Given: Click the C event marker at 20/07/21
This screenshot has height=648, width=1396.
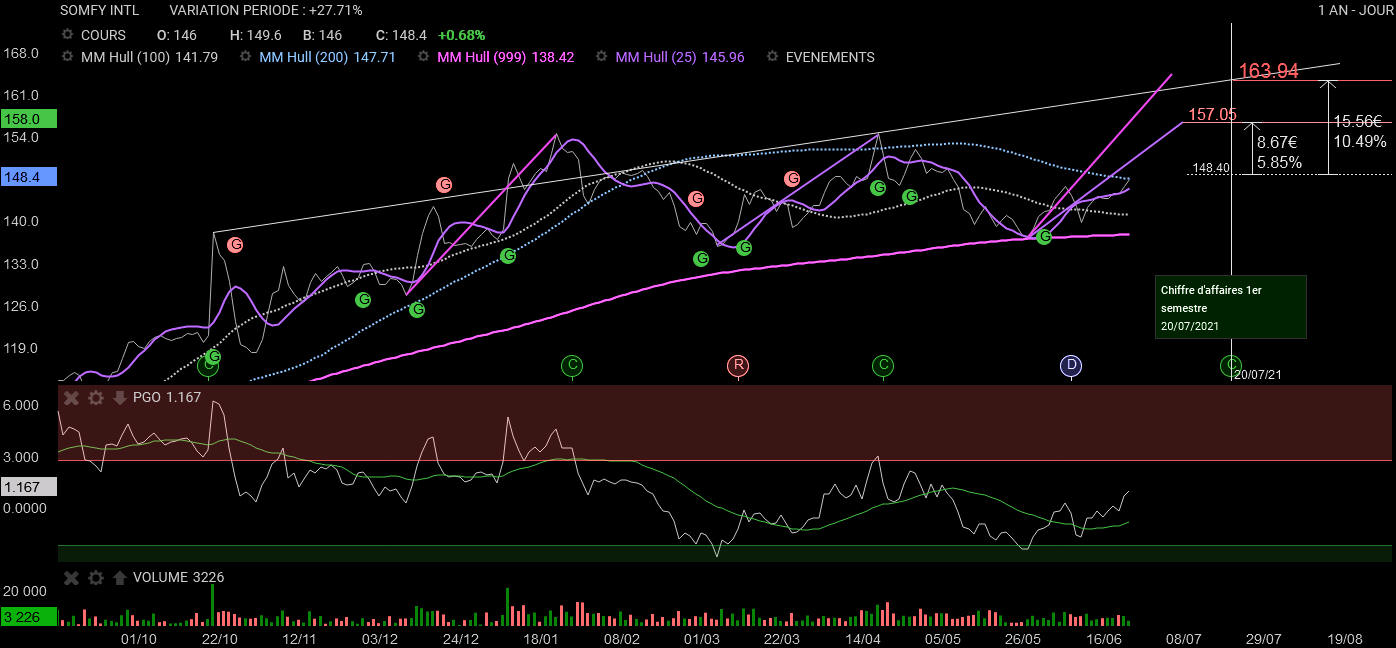Looking at the screenshot, I should pos(1231,365).
